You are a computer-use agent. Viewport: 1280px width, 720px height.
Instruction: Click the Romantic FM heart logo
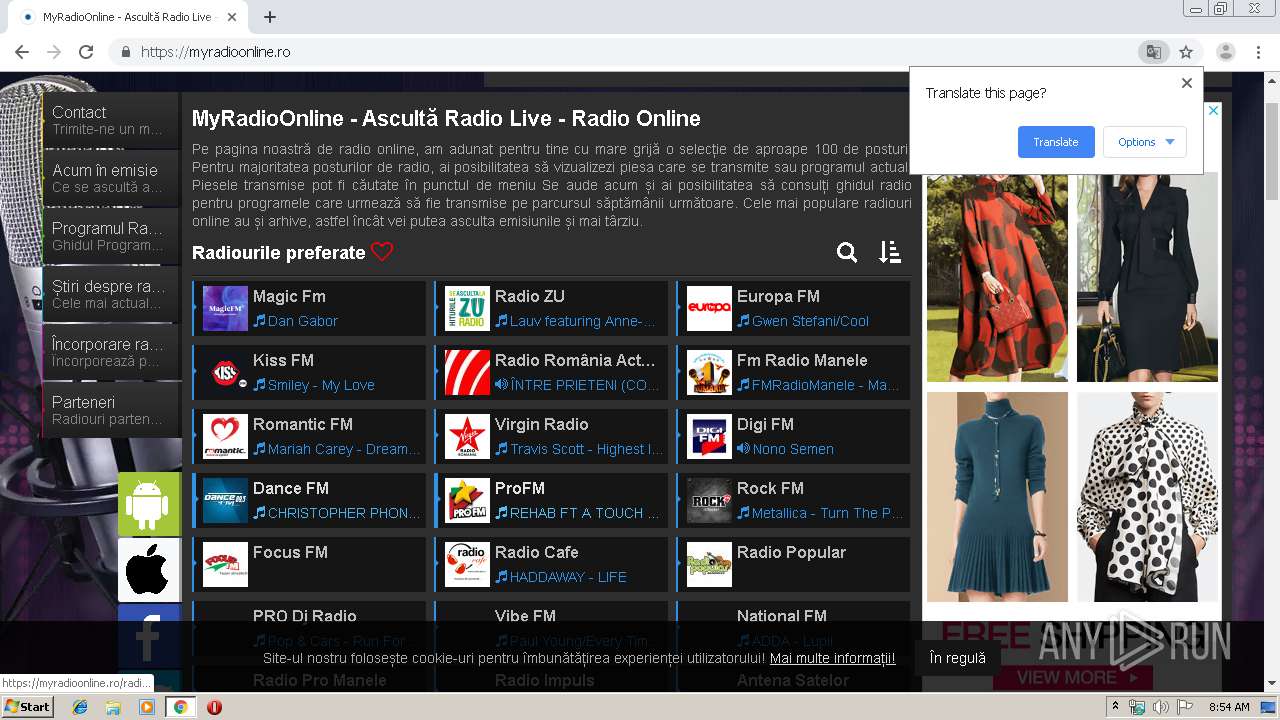point(225,436)
